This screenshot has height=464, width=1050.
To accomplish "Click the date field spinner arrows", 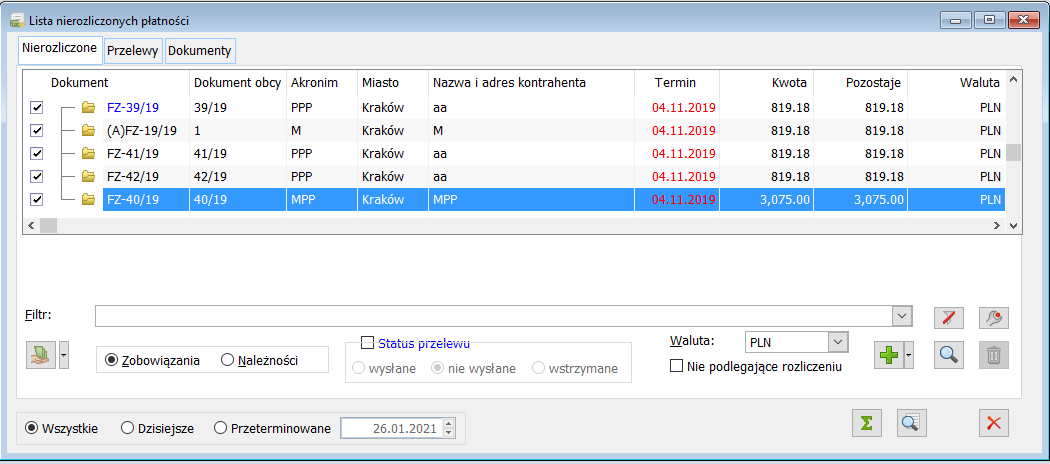I will (449, 428).
